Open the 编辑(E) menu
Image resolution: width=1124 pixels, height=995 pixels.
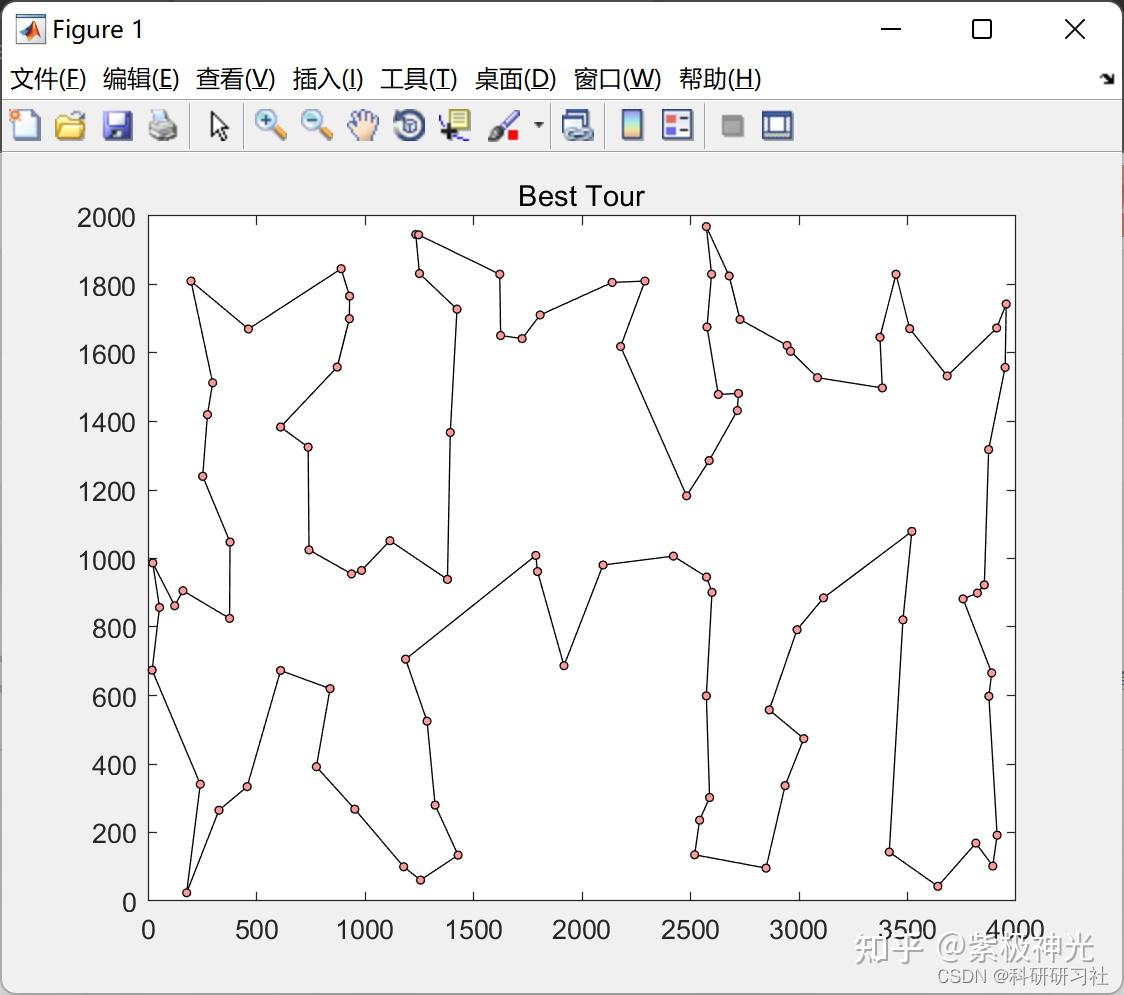click(141, 78)
